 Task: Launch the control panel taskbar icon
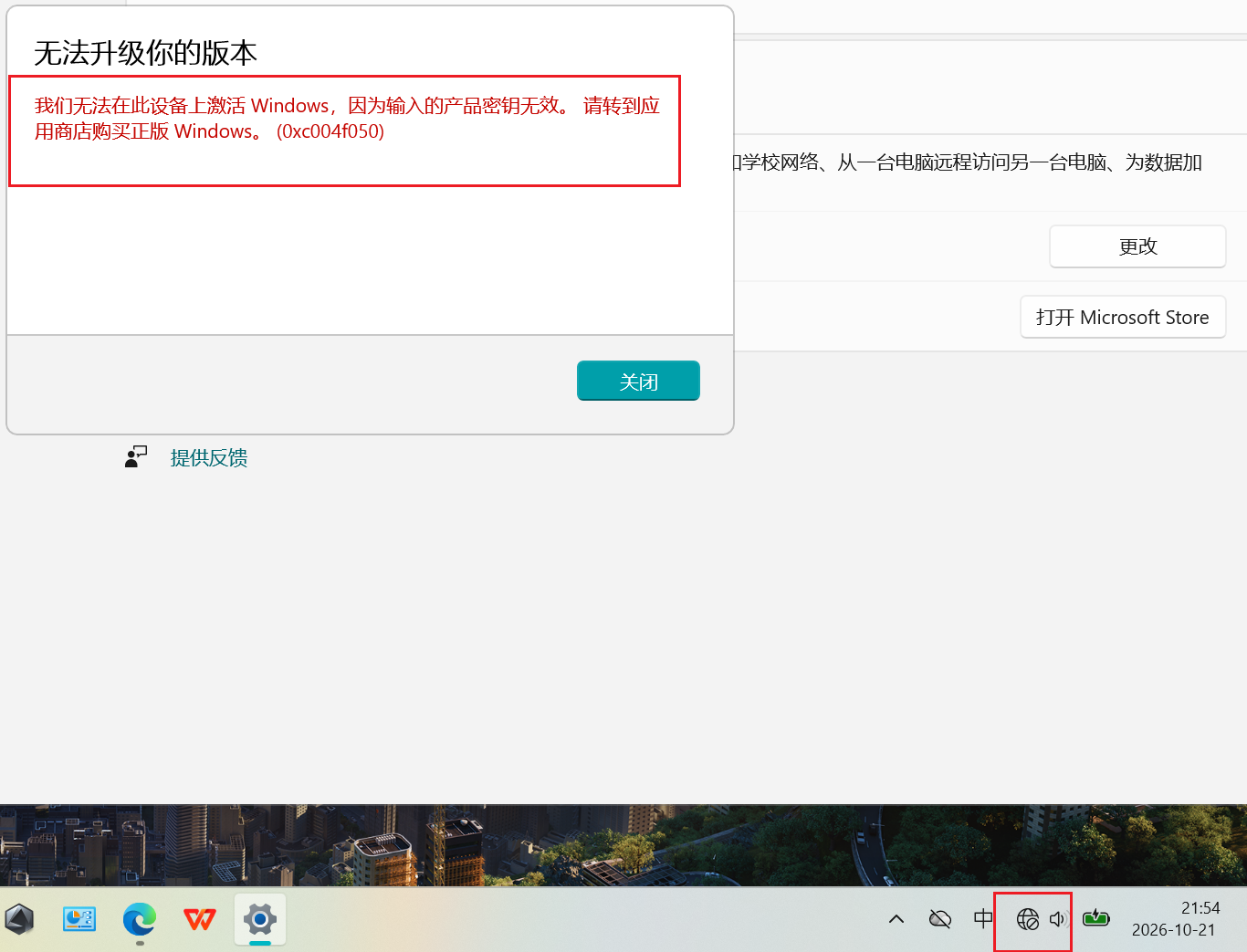click(x=79, y=919)
